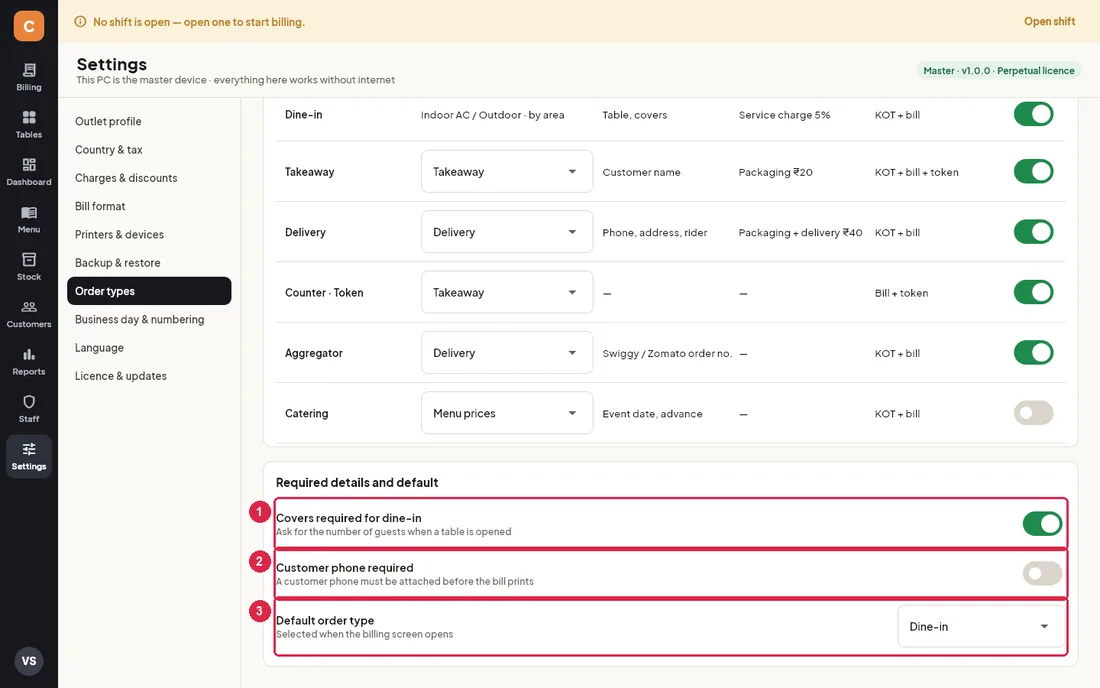Open Licence & updates settings

(x=149, y=376)
